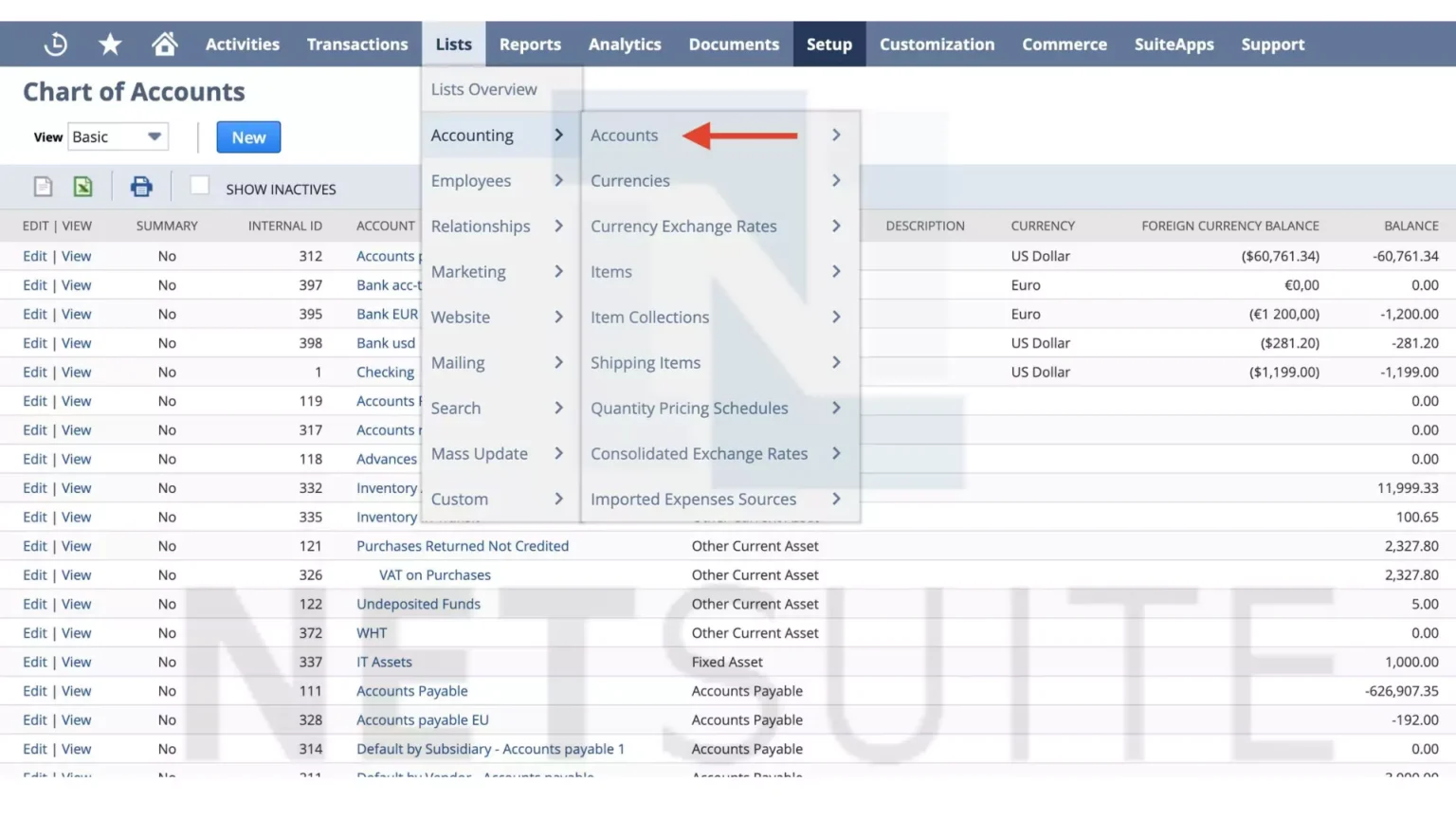Click the New account button
This screenshot has height=819, width=1456.
(248, 136)
